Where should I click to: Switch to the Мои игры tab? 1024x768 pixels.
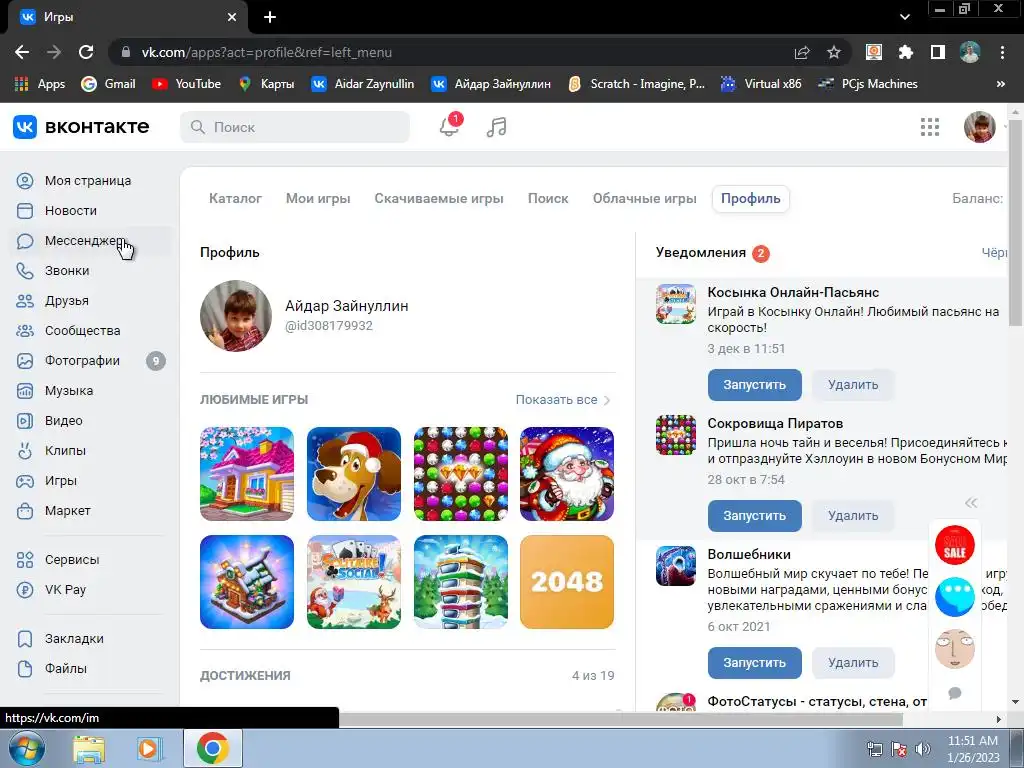click(x=318, y=199)
